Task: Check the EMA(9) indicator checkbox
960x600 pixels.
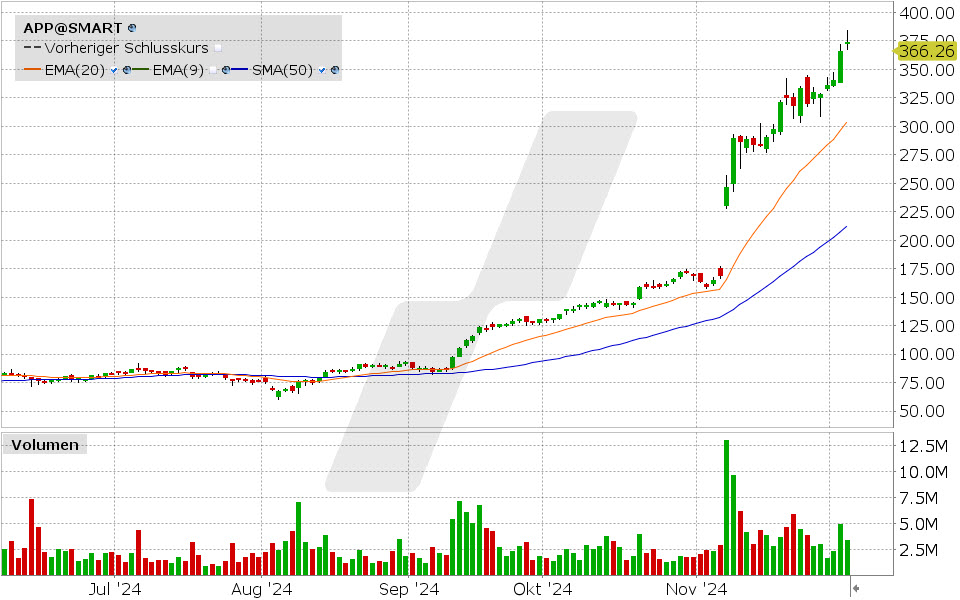Action: coord(212,70)
